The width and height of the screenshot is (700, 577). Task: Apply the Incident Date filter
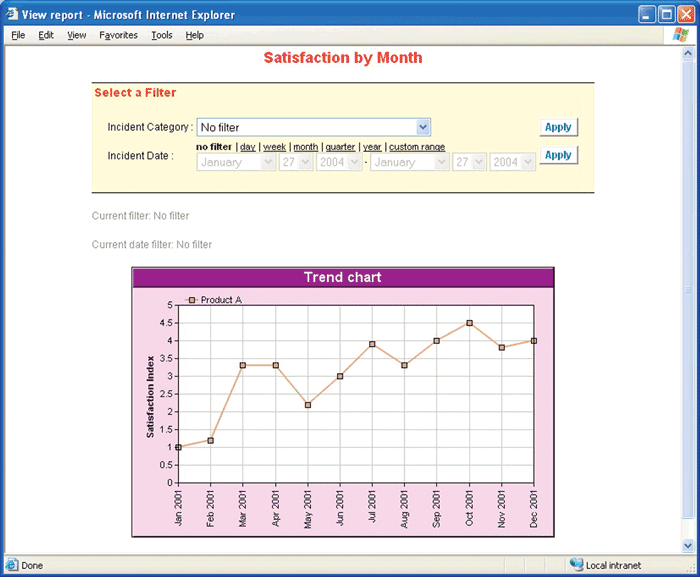(558, 155)
